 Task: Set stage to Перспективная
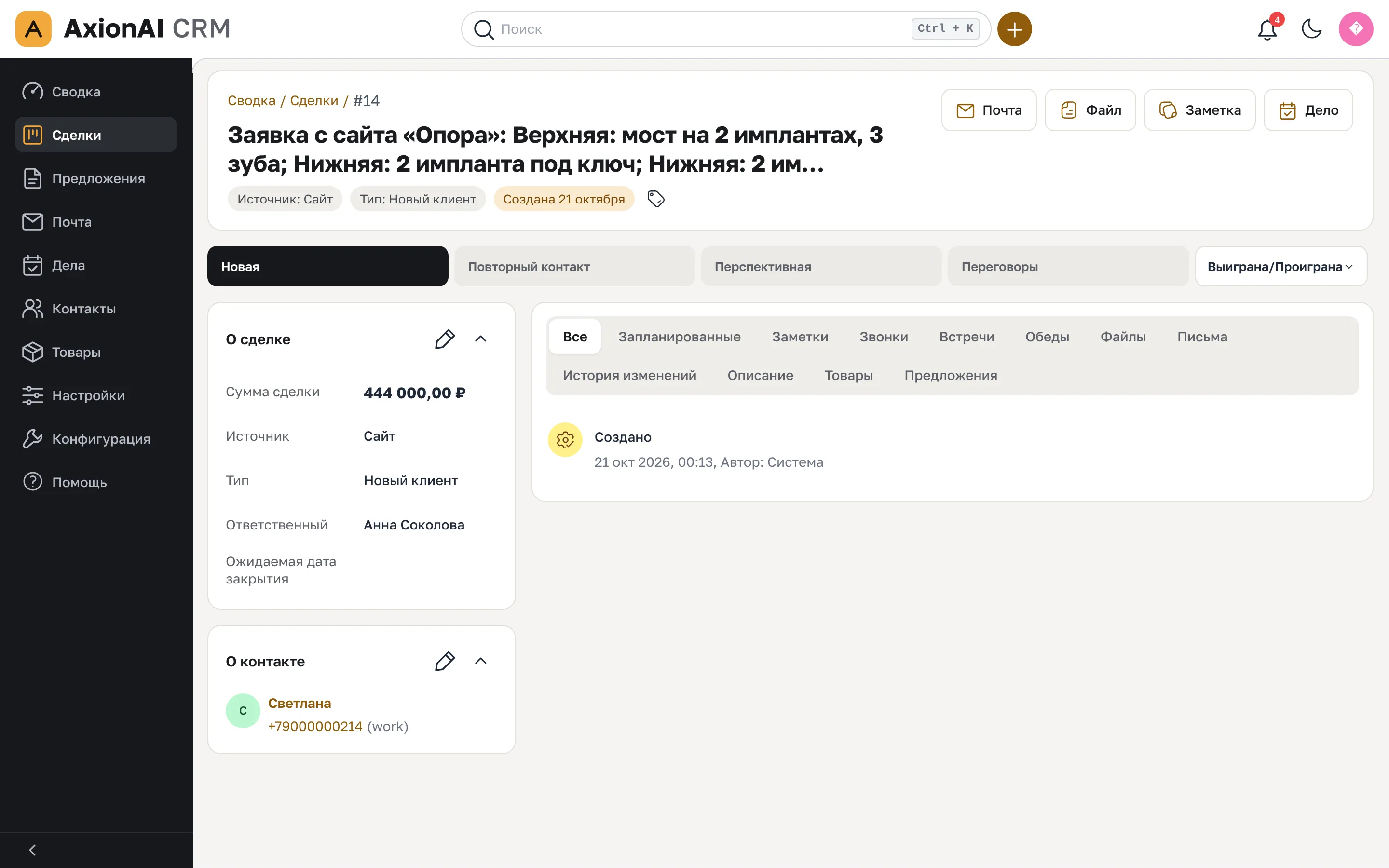coord(821,266)
